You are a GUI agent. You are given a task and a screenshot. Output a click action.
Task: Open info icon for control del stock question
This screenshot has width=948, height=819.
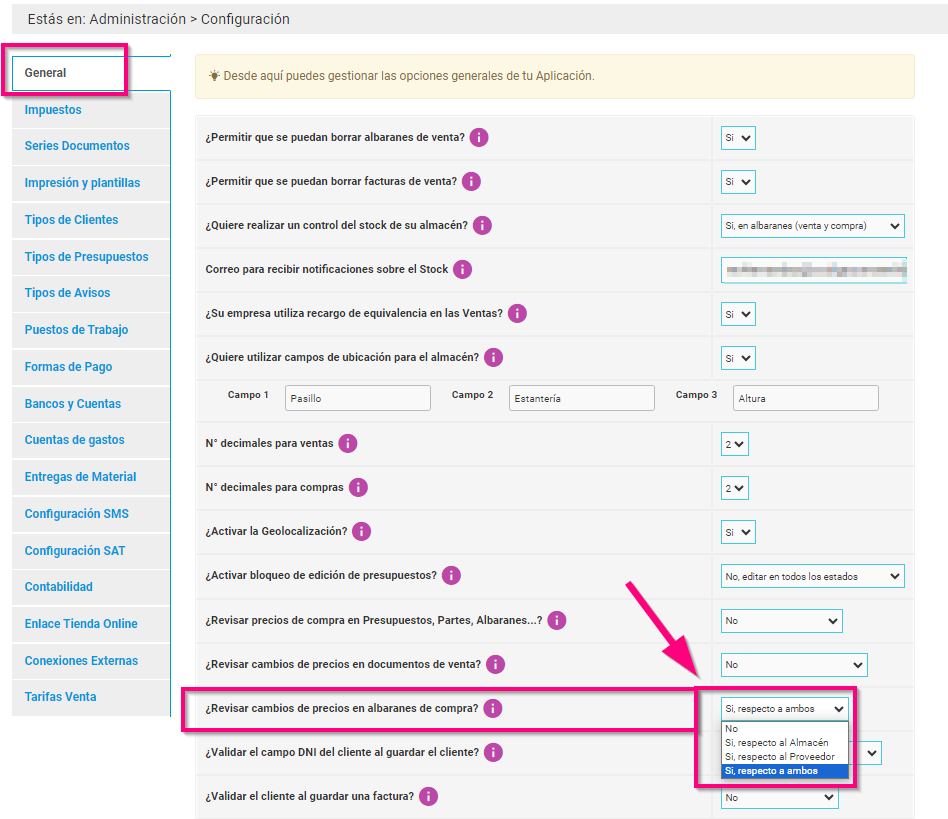(x=482, y=226)
